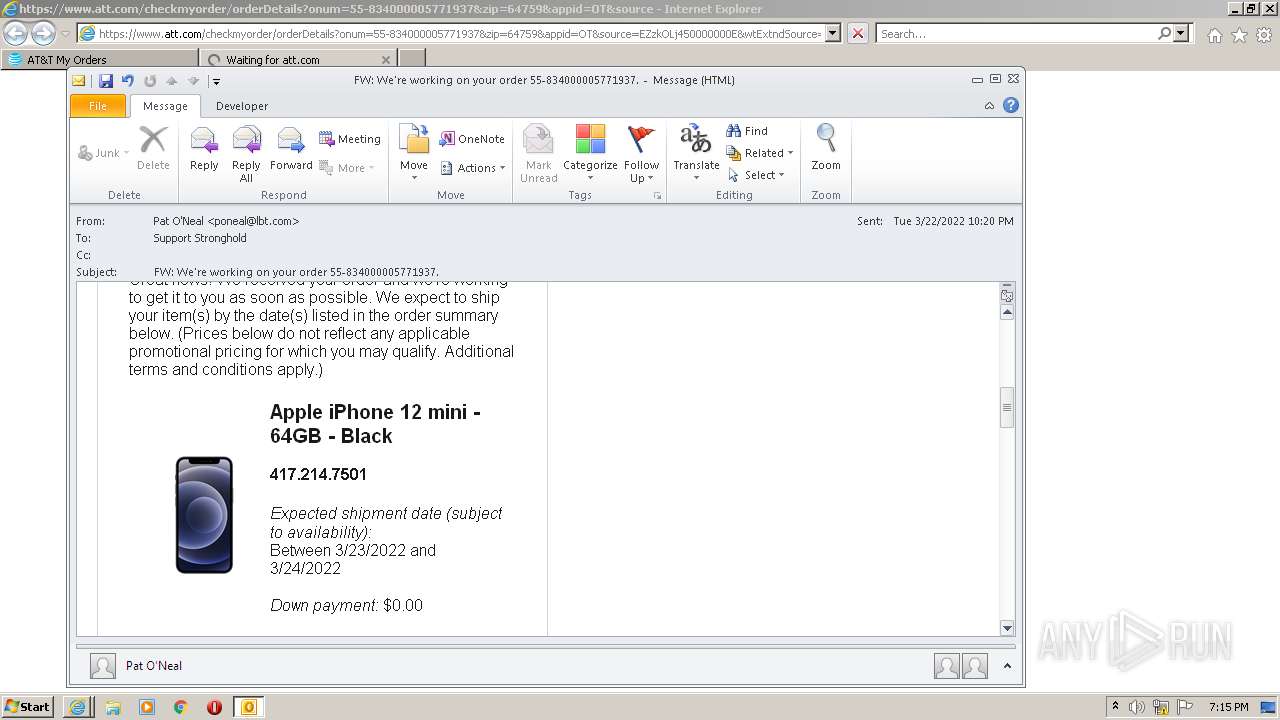Select the Waiting for att.com tab
The width and height of the screenshot is (1280, 720).
[300, 59]
